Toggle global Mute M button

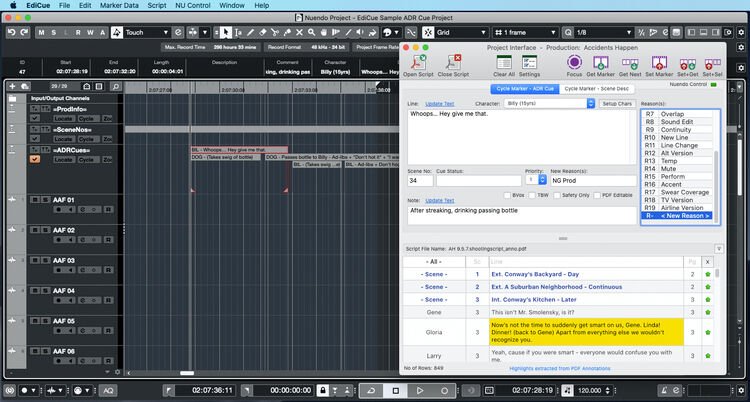(x=42, y=33)
